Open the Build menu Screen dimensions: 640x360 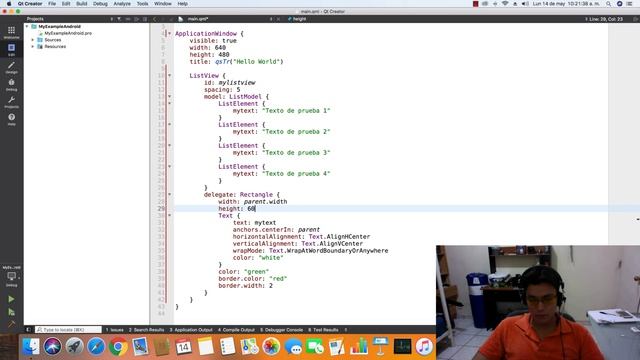click(82, 4)
